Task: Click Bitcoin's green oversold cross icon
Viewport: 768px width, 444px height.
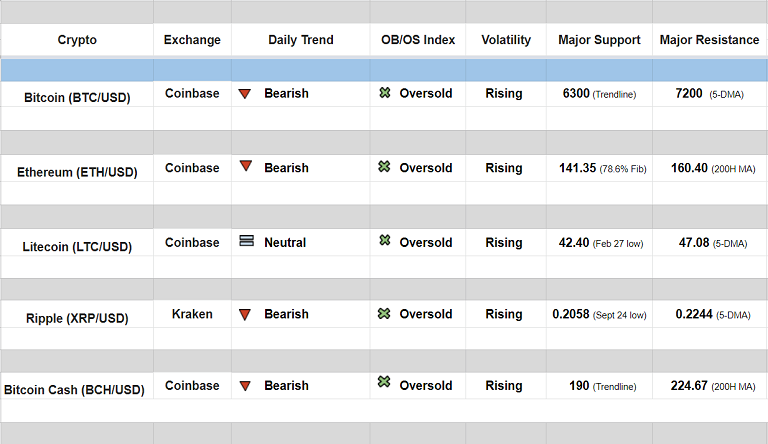Action: coord(385,93)
